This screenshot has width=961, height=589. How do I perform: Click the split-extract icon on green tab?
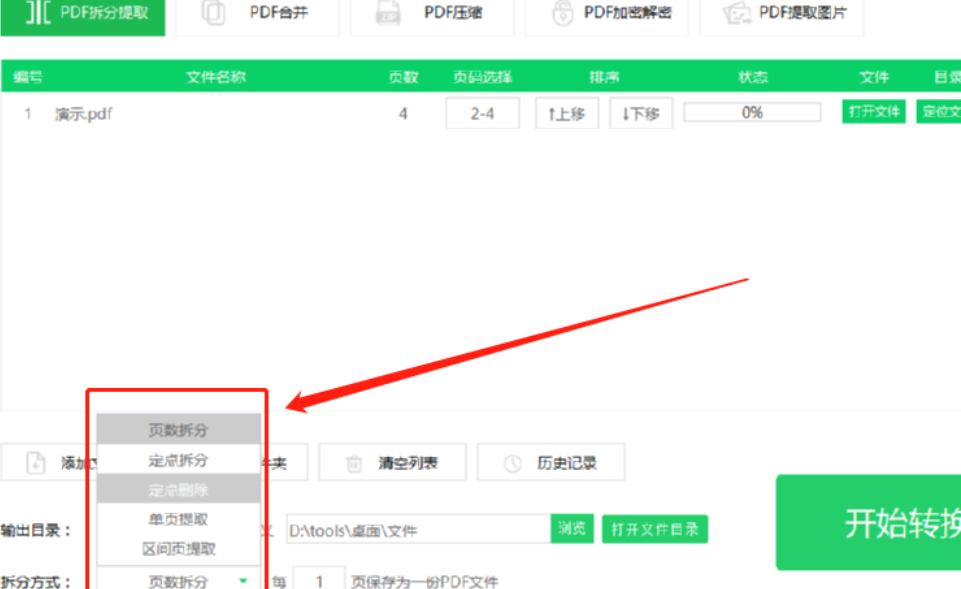point(38,12)
